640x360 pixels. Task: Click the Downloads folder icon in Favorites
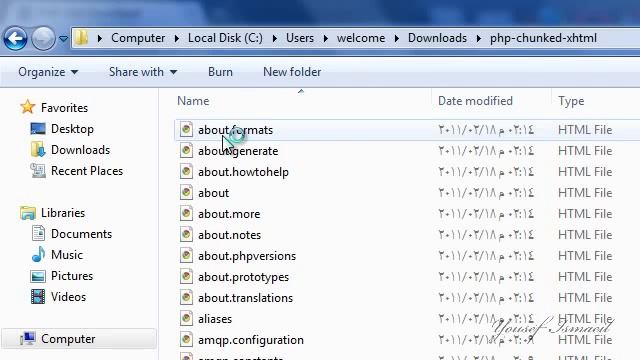point(38,150)
